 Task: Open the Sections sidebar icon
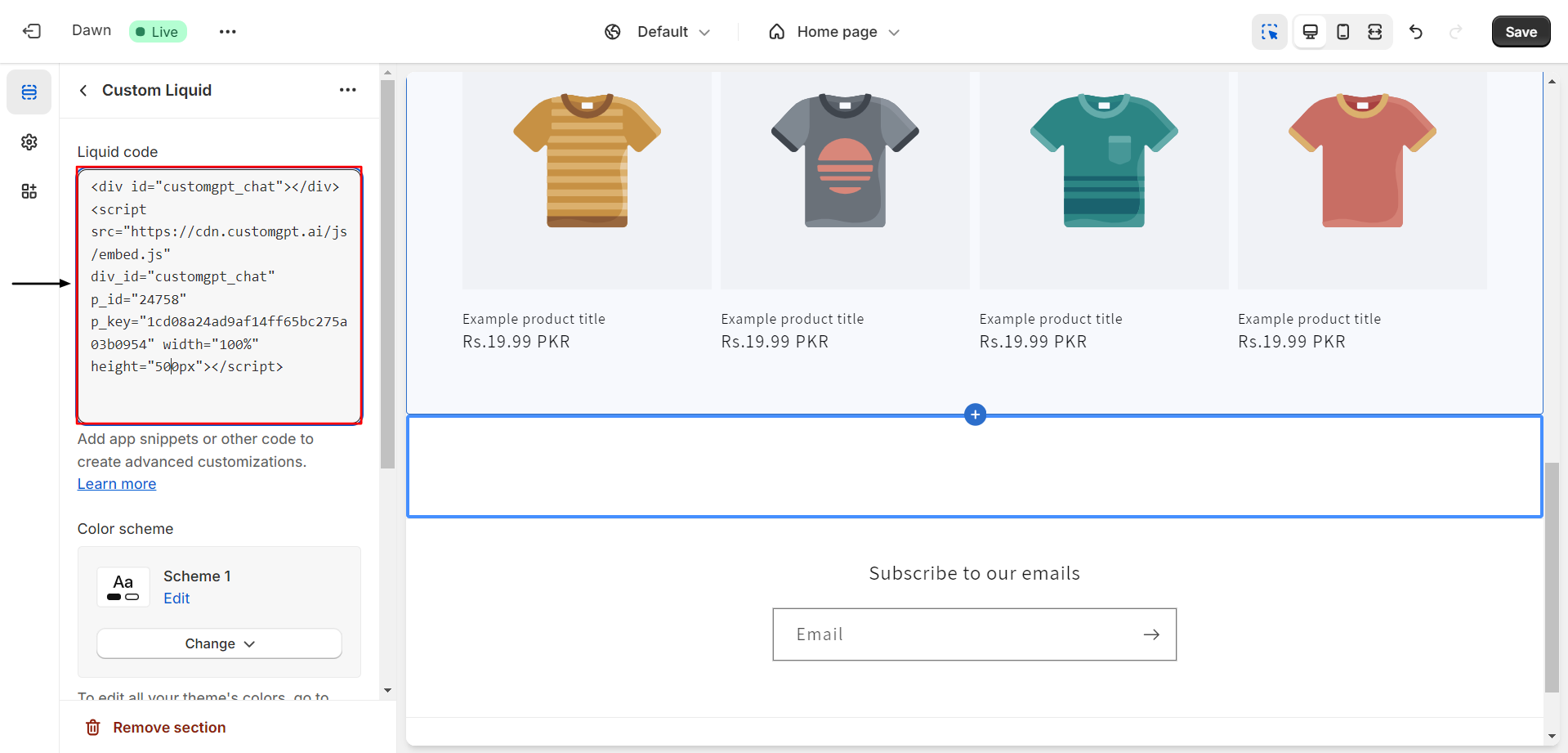tap(29, 92)
